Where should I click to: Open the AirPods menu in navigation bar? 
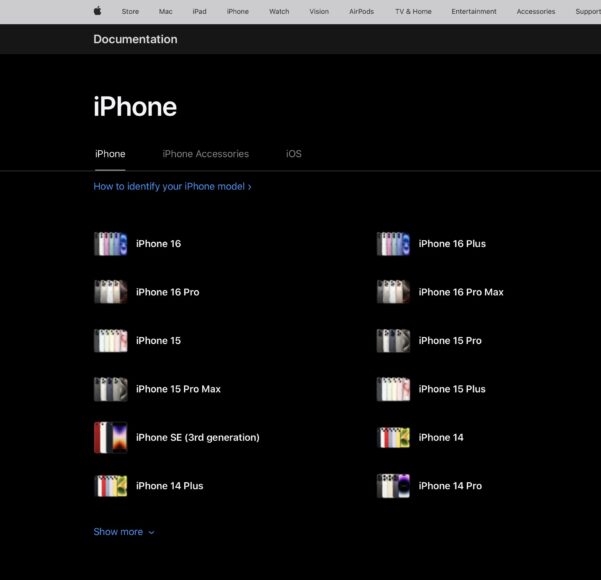(x=361, y=11)
